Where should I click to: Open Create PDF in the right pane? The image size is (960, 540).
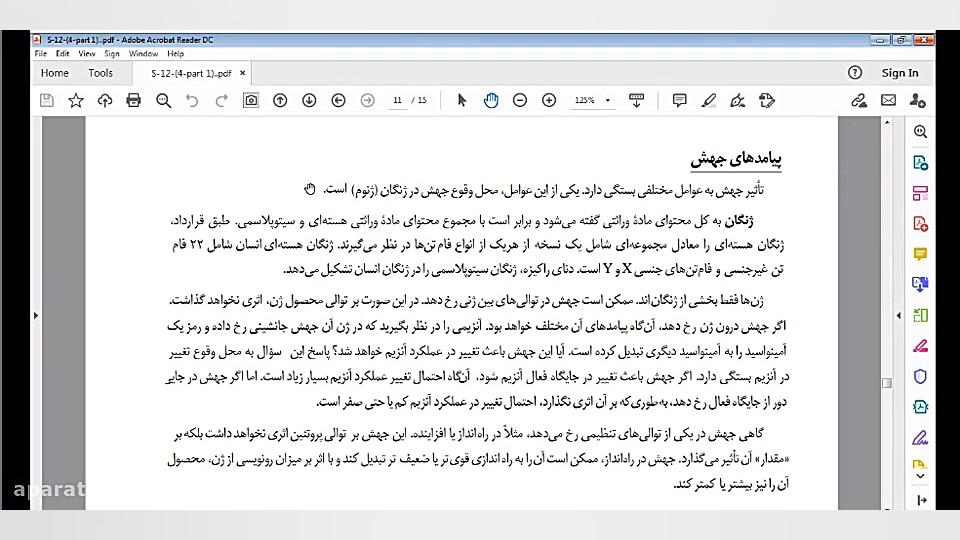(920, 223)
